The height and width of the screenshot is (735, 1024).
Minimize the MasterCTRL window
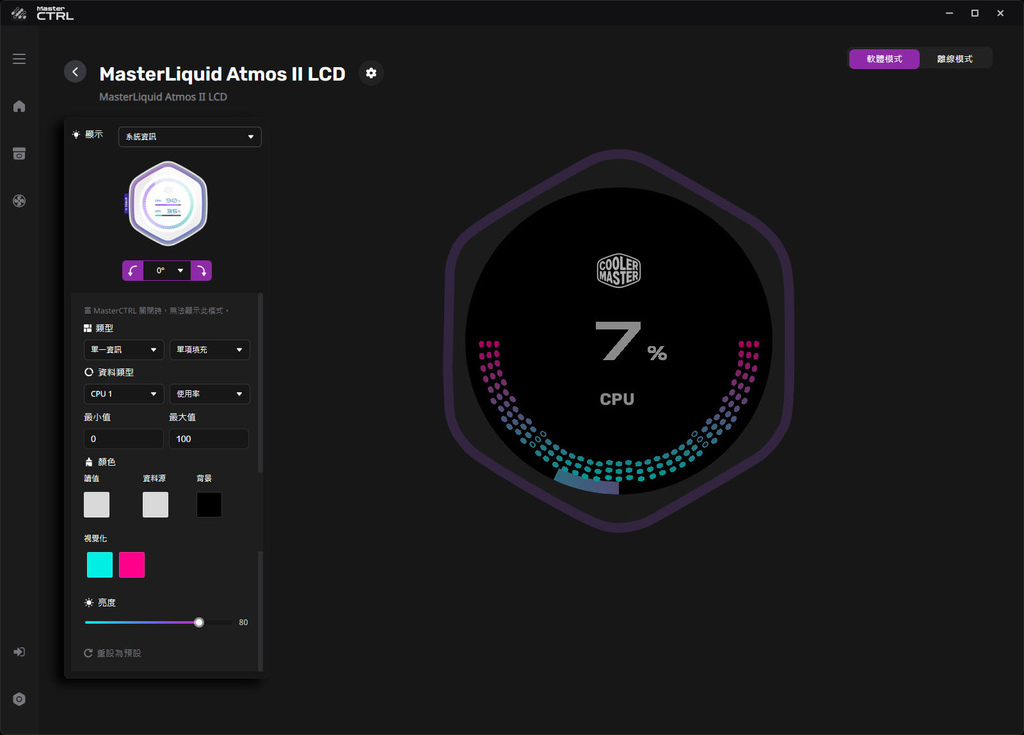click(950, 13)
